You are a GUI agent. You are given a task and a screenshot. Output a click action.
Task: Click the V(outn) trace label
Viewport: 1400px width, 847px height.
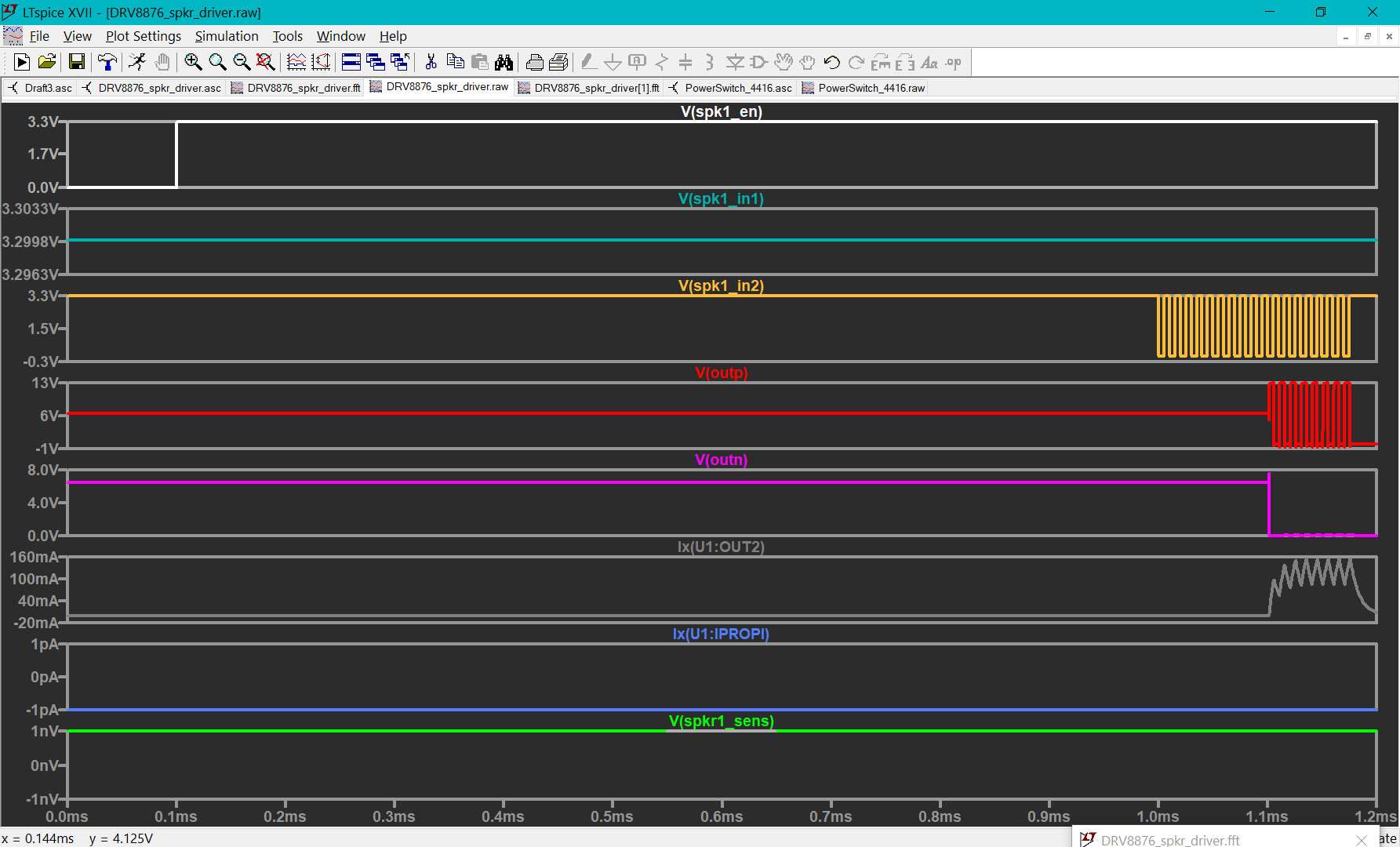(x=722, y=460)
